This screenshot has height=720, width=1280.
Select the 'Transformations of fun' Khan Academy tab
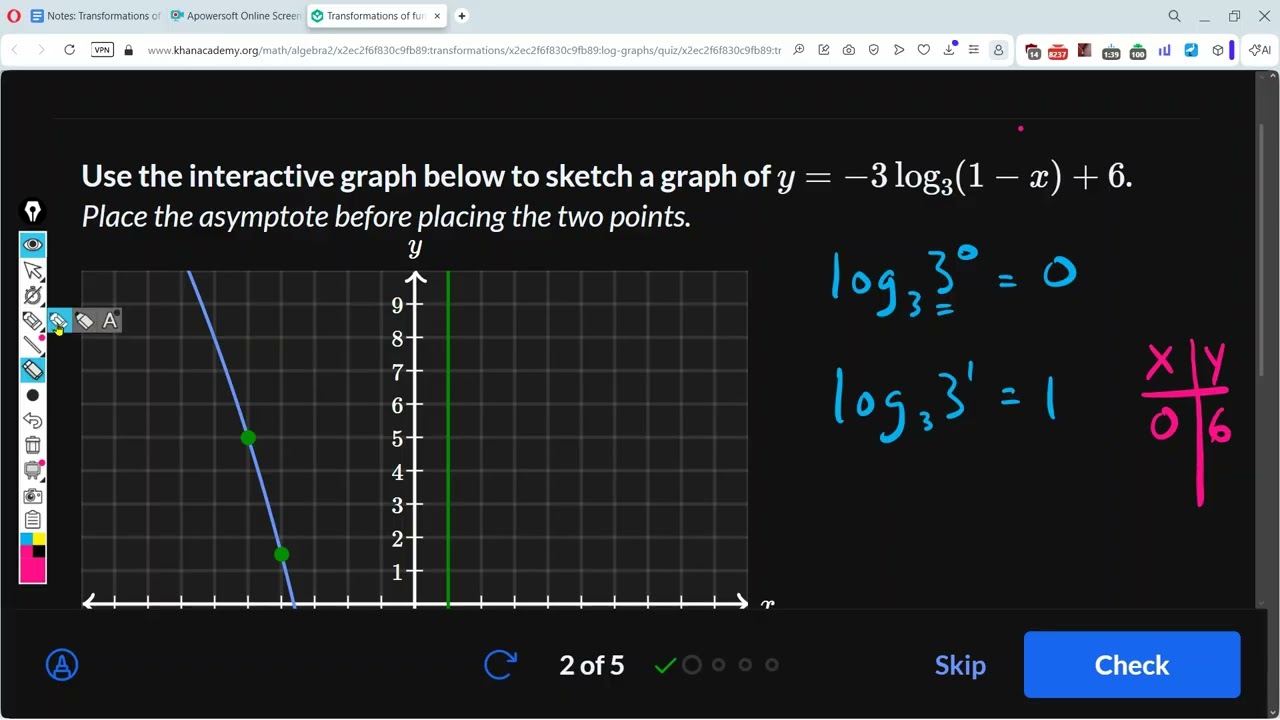point(375,16)
